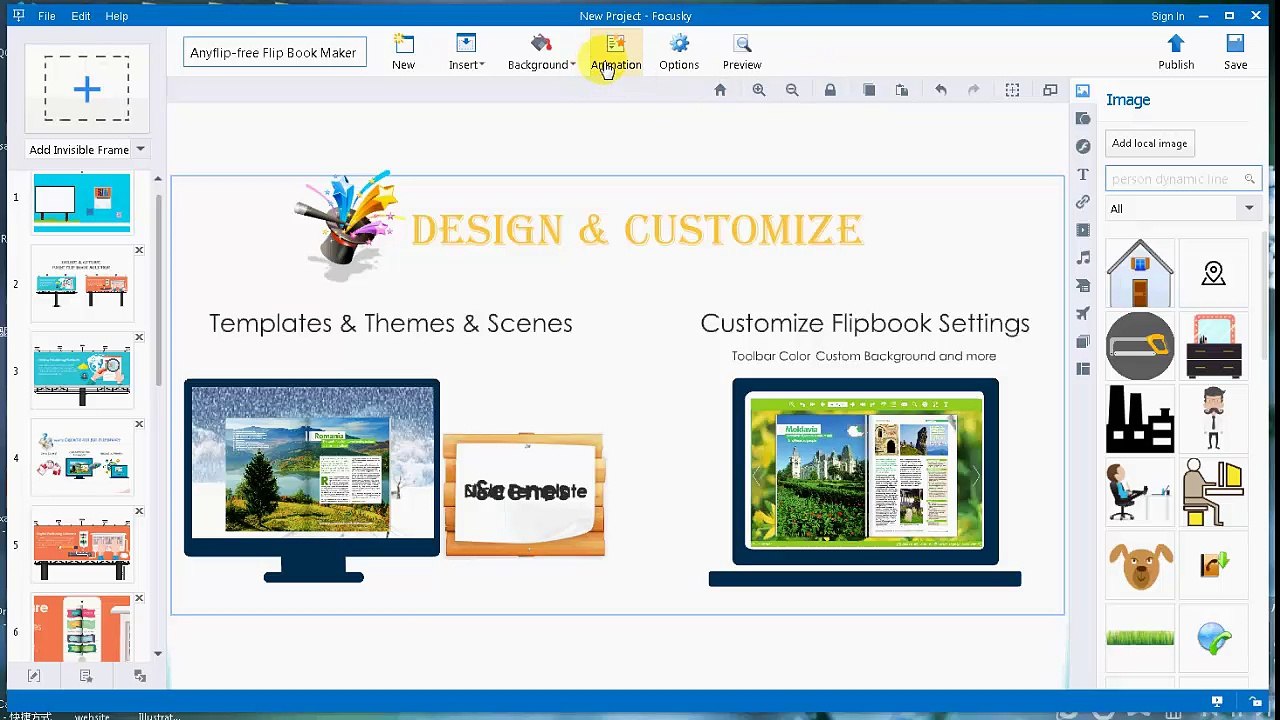Click the slide list scroll-up arrow
1280x720 pixels.
click(157, 179)
